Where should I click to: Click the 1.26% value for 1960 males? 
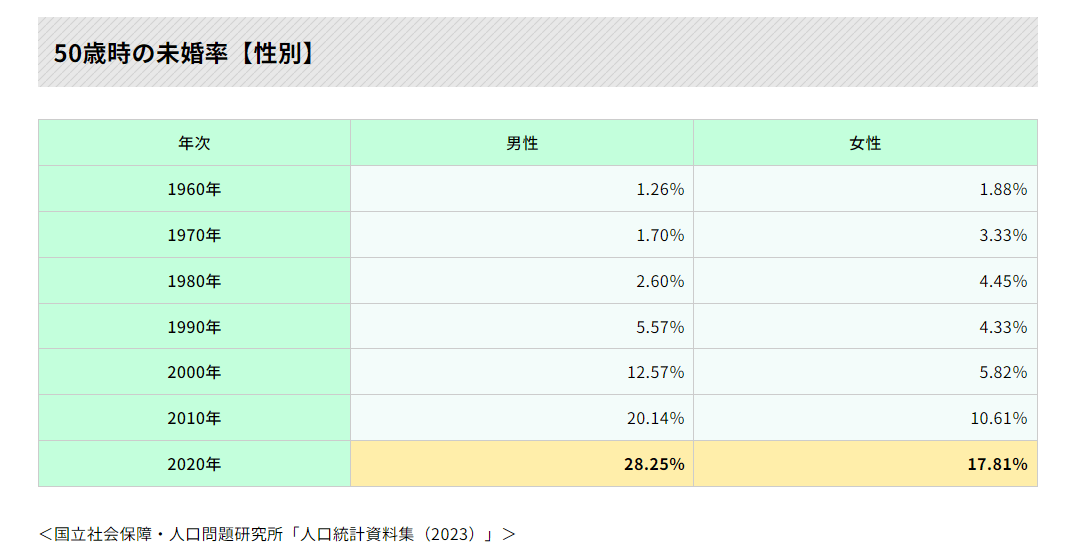[x=660, y=189]
